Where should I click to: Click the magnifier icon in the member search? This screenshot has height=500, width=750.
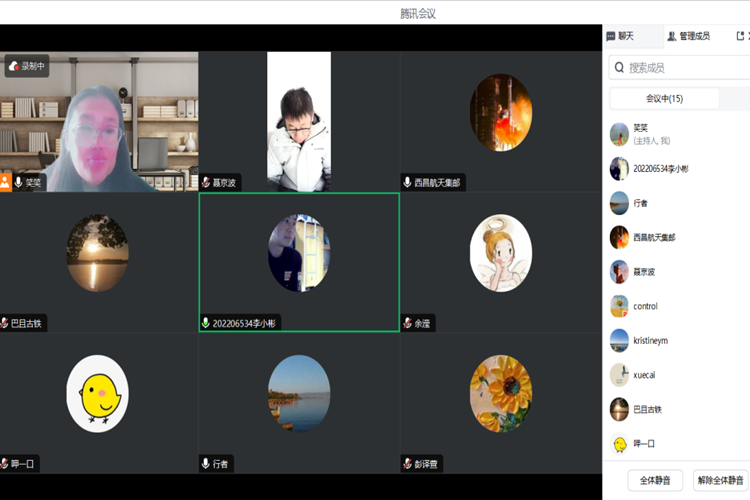click(620, 68)
